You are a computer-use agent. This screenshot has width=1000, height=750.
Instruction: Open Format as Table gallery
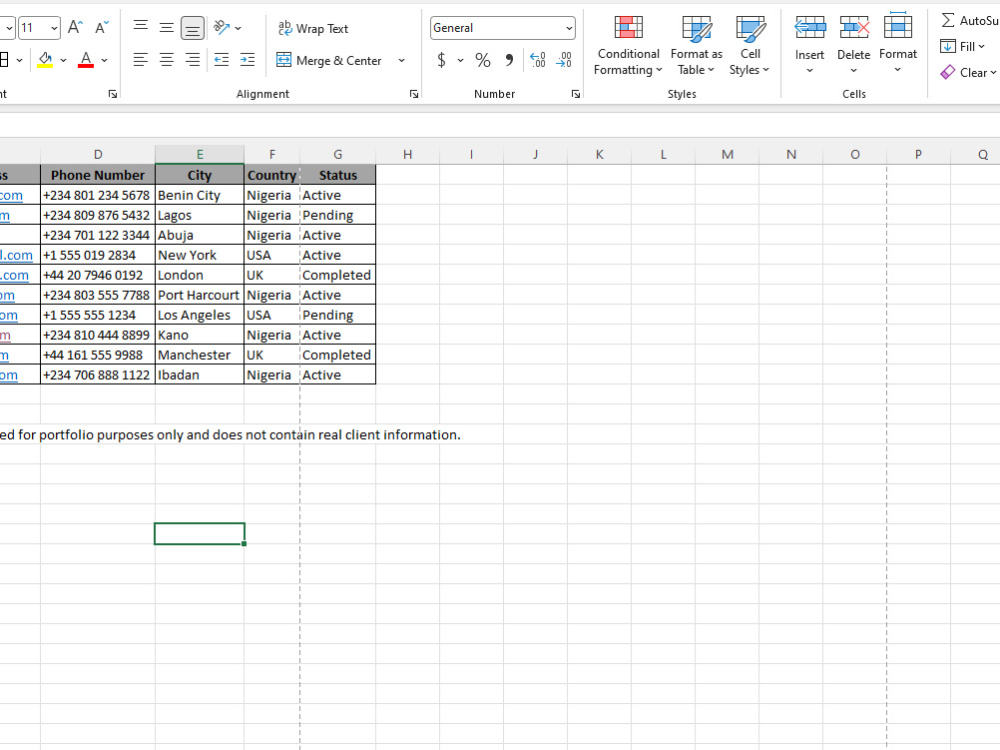point(696,46)
